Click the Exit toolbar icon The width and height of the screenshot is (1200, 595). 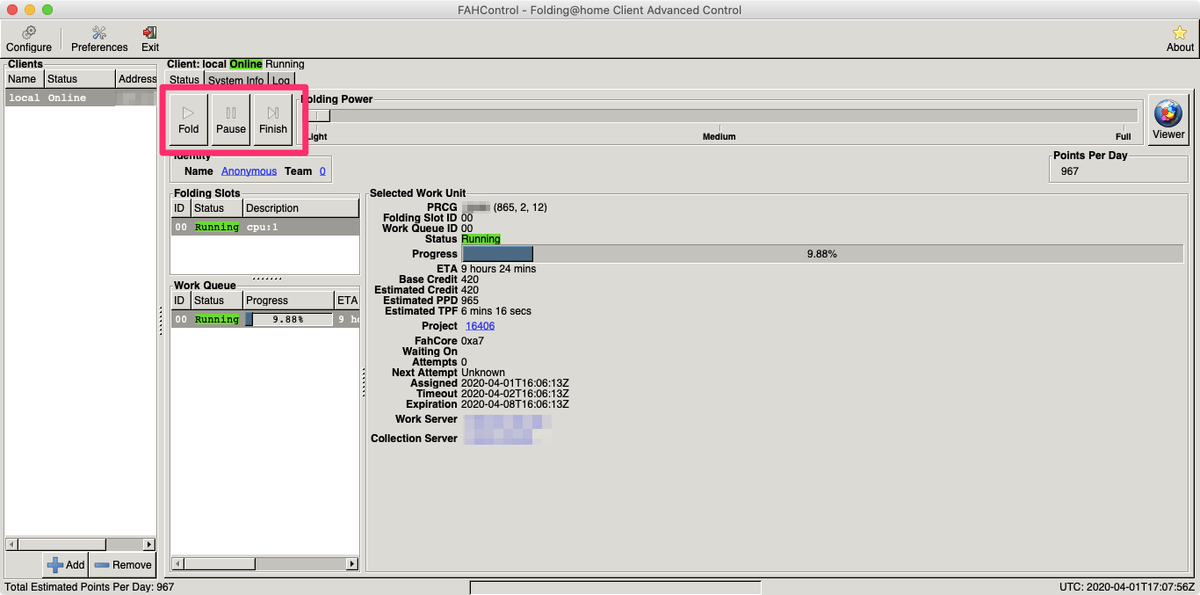point(150,39)
